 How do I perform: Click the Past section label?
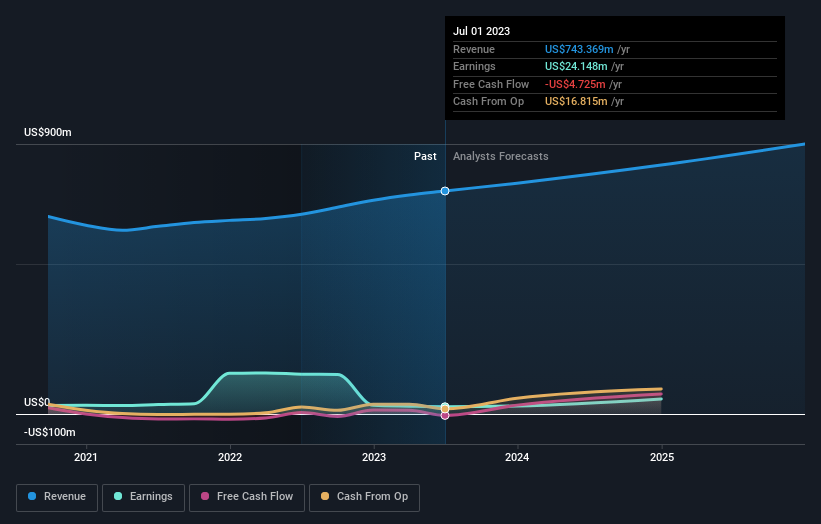[x=425, y=157]
